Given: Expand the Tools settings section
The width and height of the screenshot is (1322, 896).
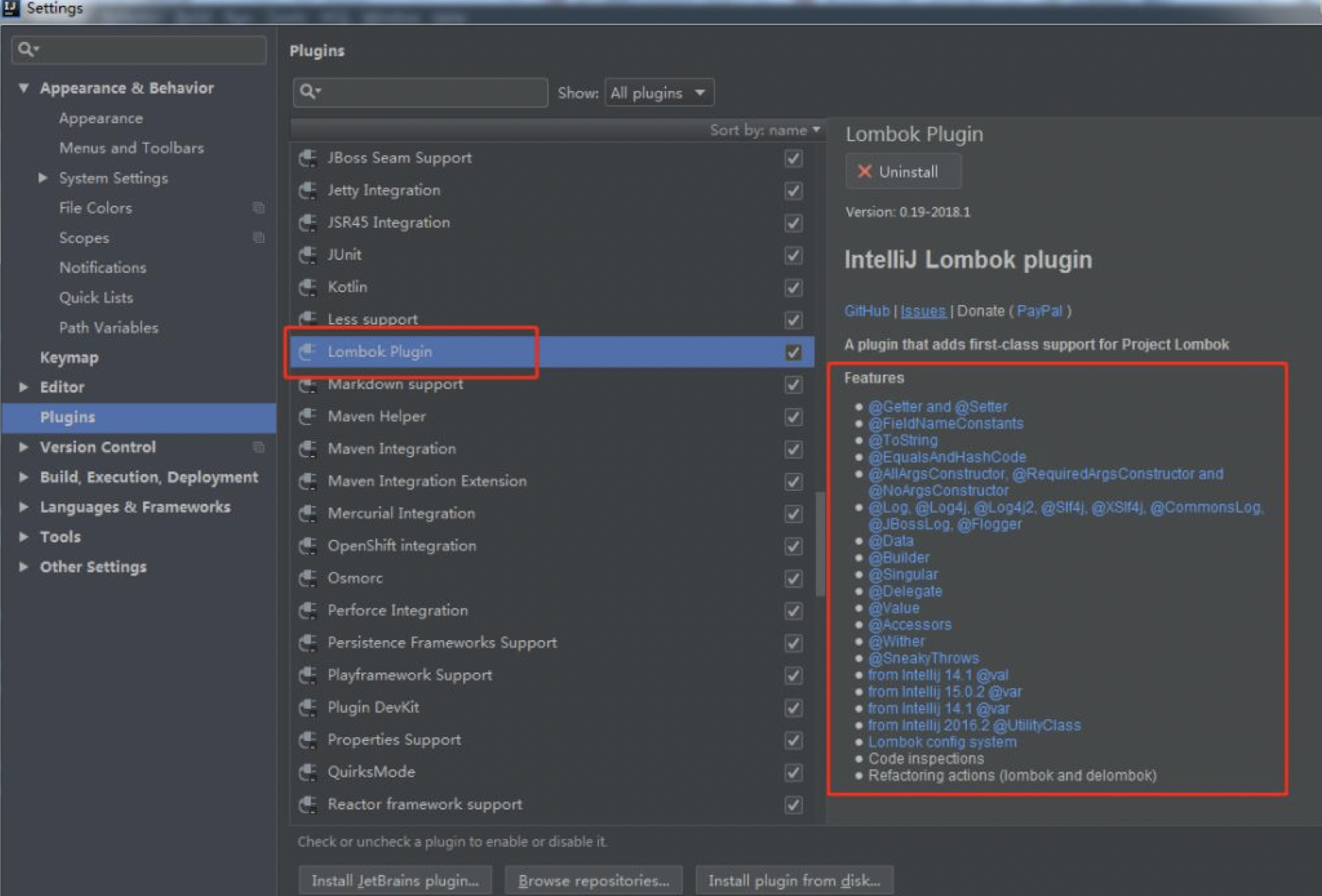Looking at the screenshot, I should tap(23, 537).
